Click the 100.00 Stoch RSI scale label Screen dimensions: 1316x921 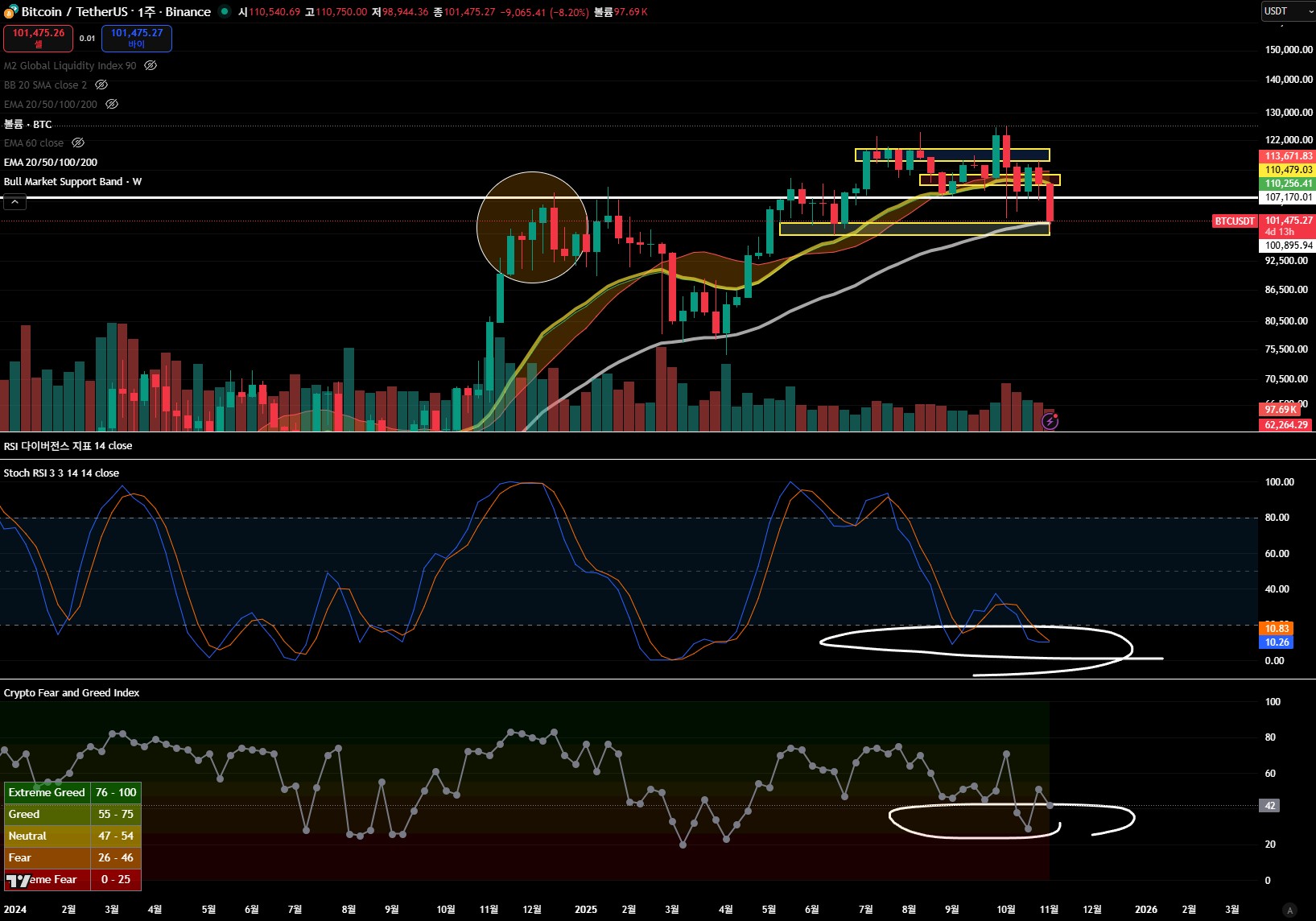[x=1280, y=482]
